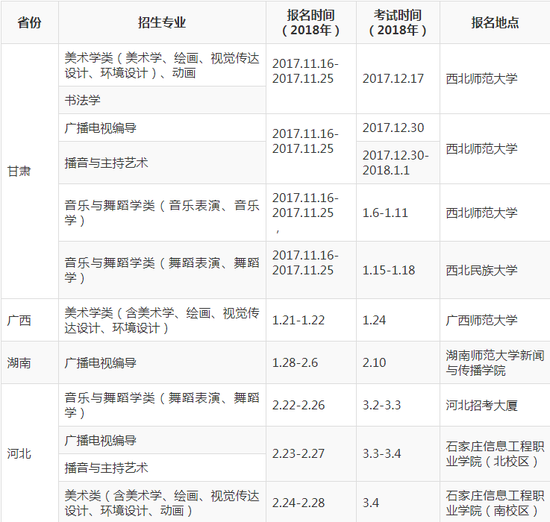The height and width of the screenshot is (522, 550).
Task: Click the 省份 column header
Action: (x=30, y=22)
